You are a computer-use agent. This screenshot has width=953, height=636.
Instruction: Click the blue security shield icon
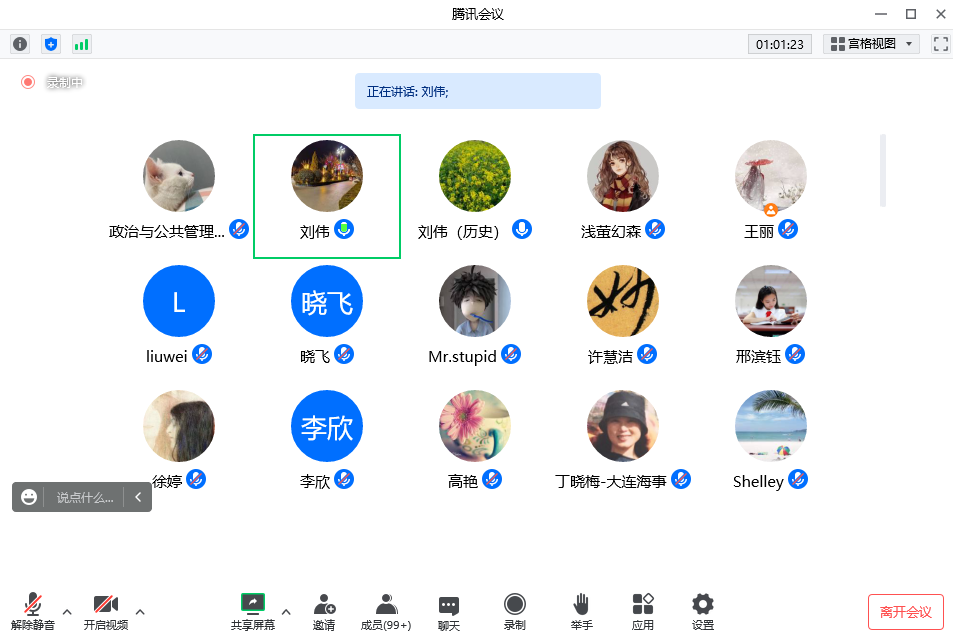[x=51, y=44]
